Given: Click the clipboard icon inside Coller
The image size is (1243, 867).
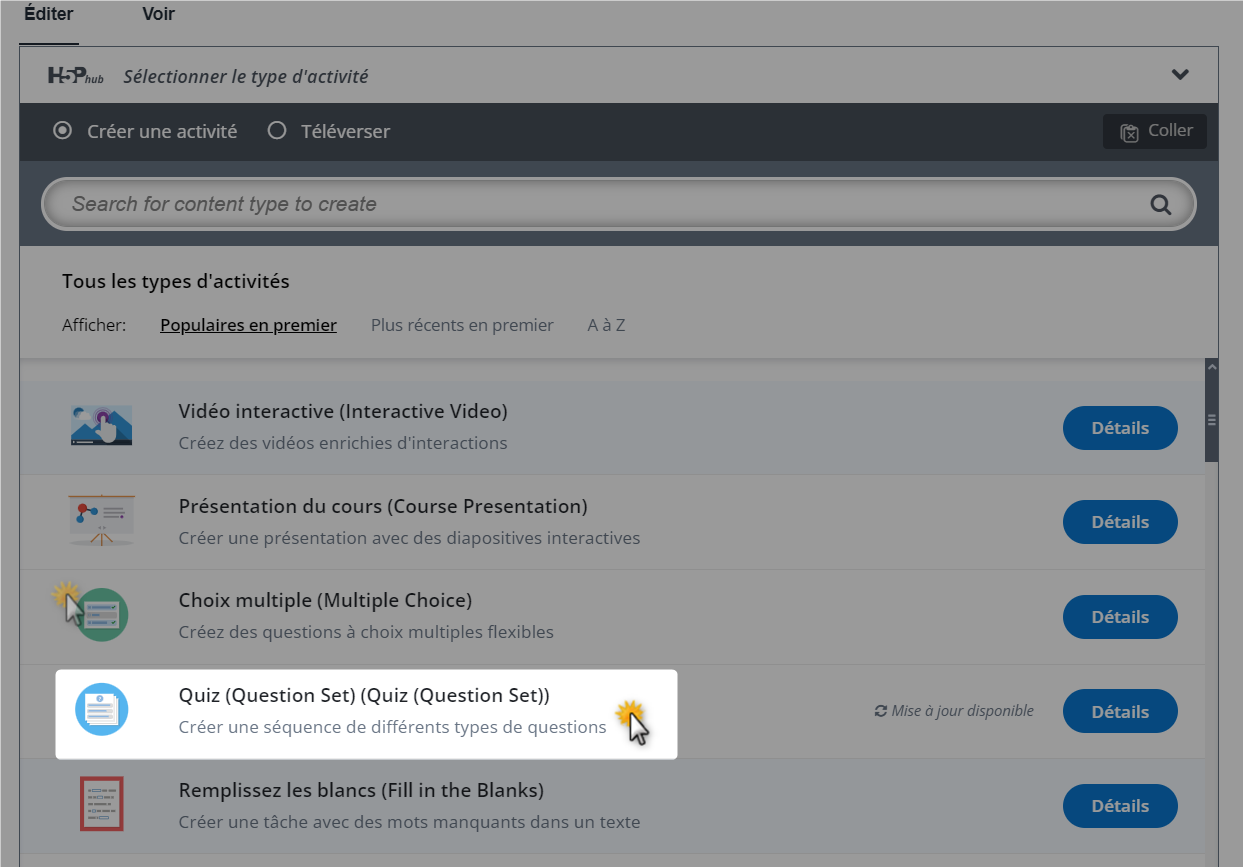Looking at the screenshot, I should click(1130, 130).
